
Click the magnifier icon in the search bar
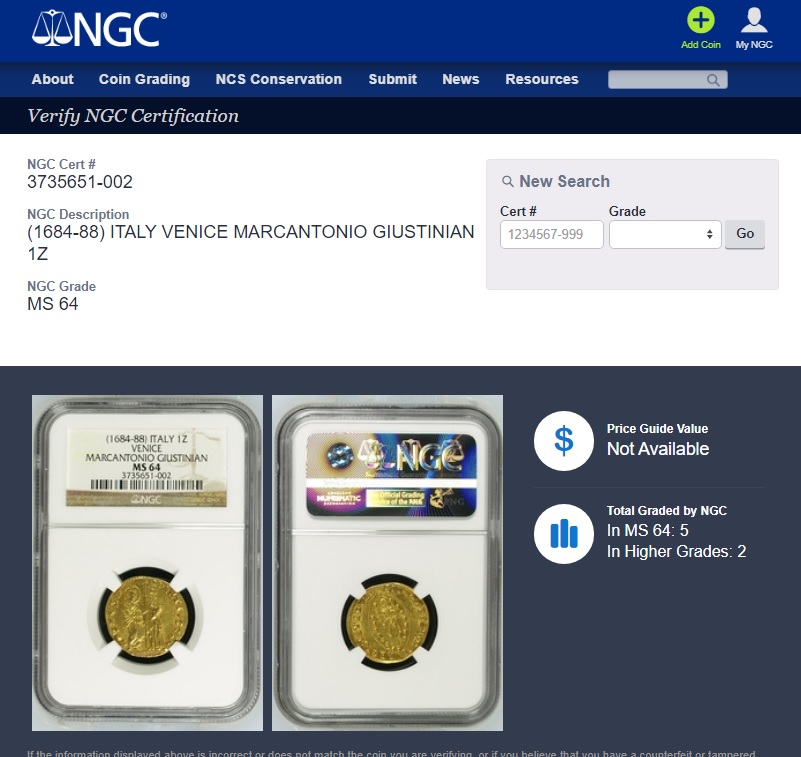click(713, 80)
